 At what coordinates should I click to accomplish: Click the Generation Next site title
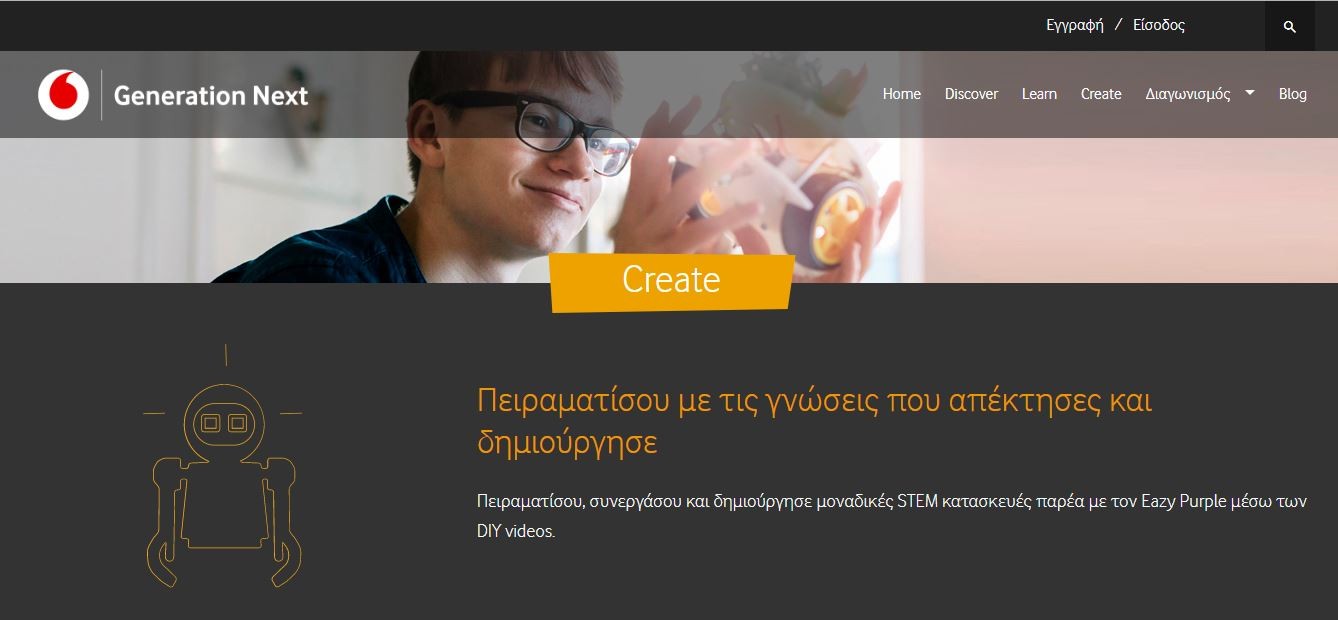pyautogui.click(x=211, y=96)
